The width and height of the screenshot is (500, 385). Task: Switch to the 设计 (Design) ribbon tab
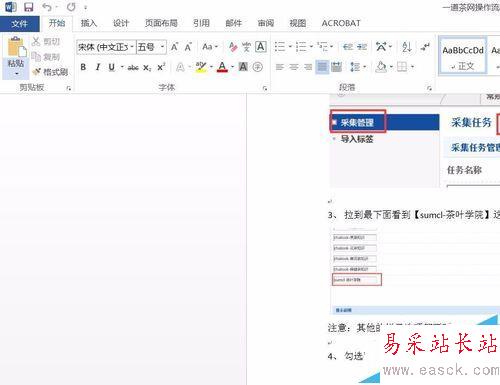[121, 23]
